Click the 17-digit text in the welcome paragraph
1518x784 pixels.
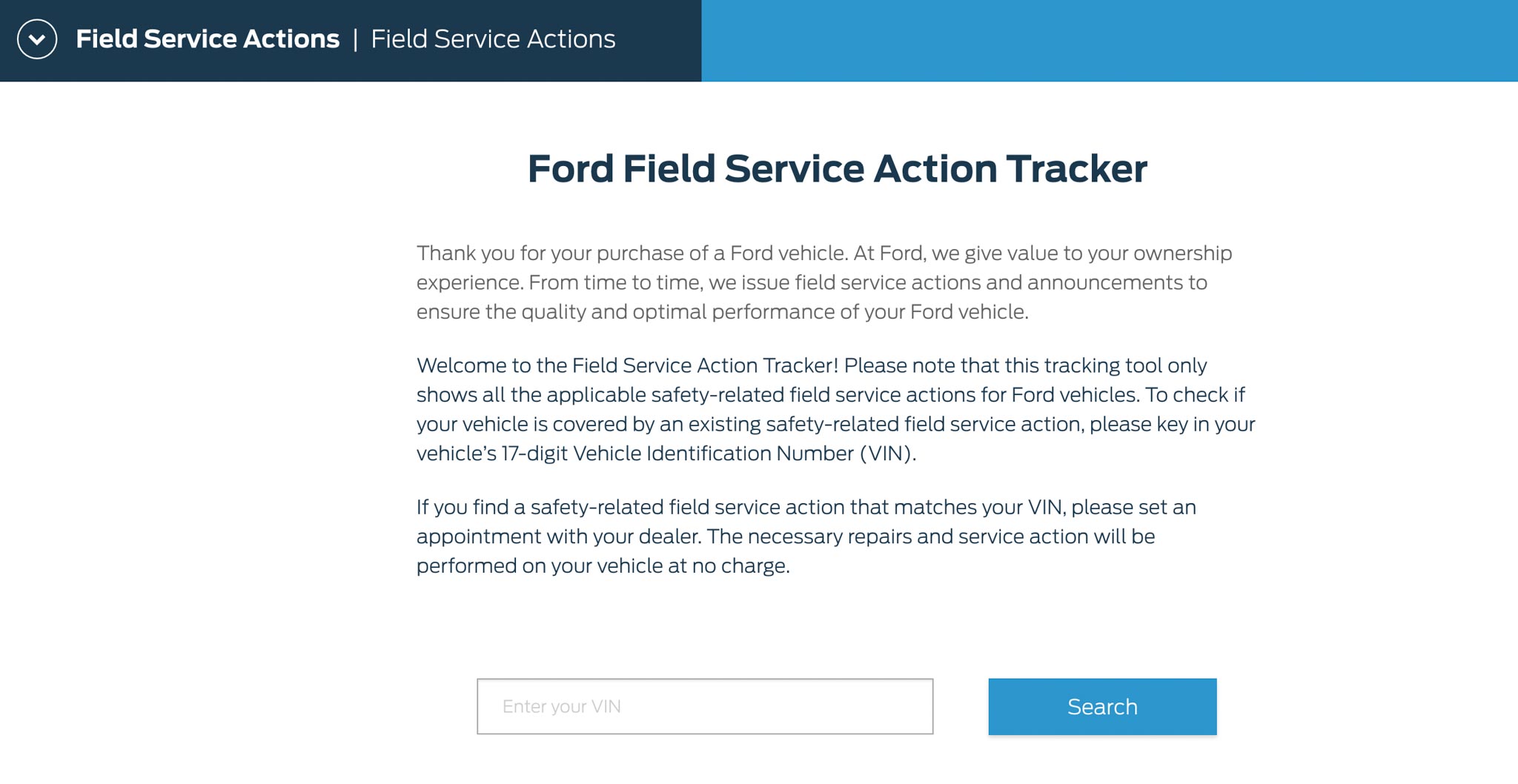534,454
